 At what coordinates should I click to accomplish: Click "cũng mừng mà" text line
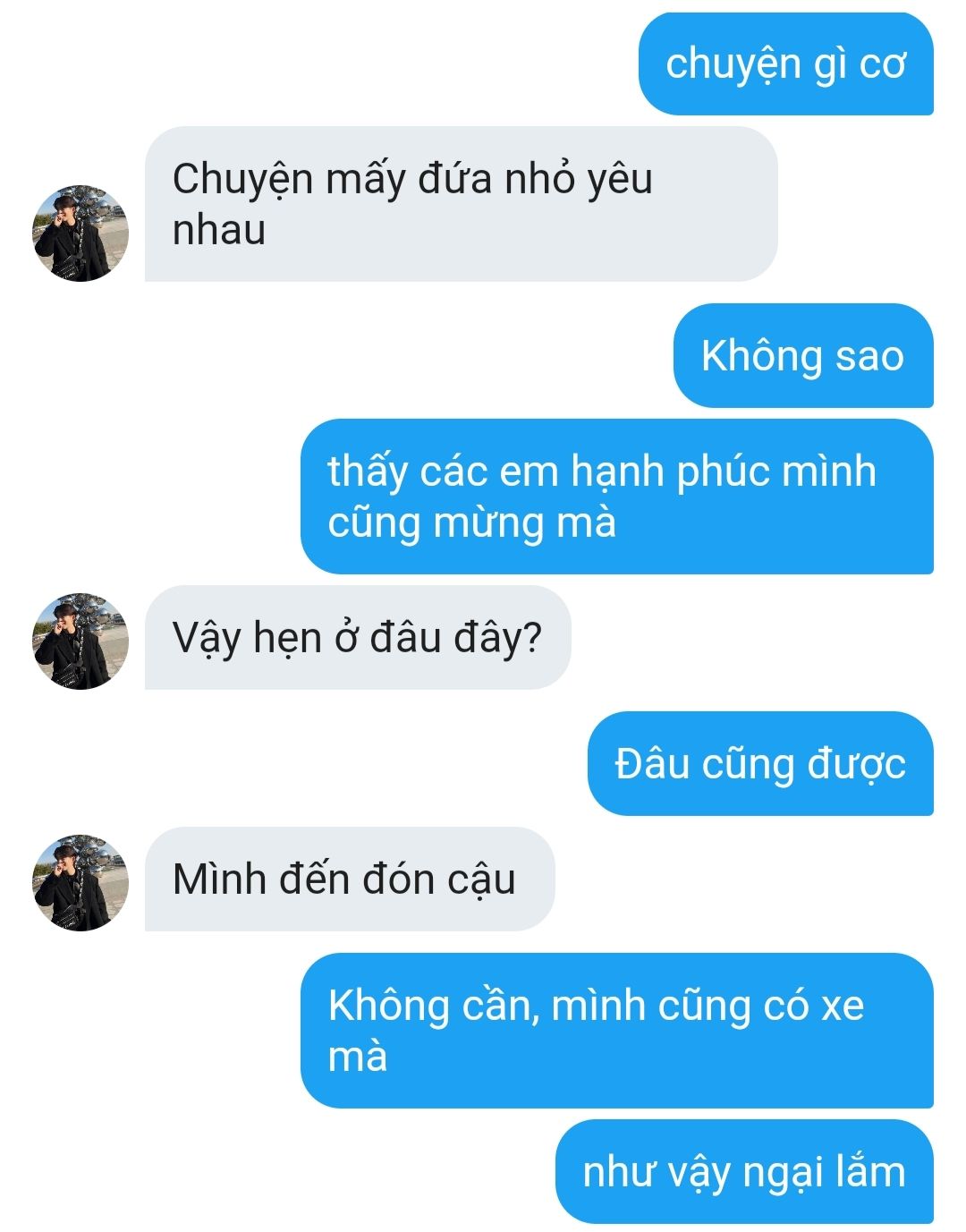coord(472,523)
